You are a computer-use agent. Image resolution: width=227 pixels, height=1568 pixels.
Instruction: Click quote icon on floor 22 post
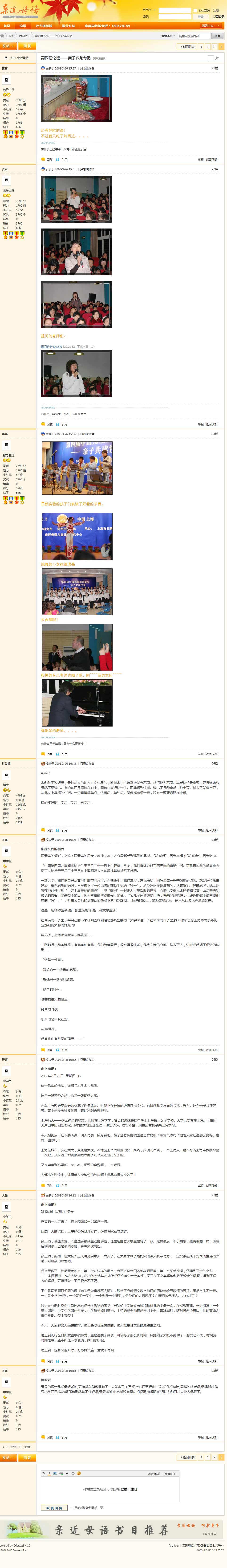pos(58,424)
